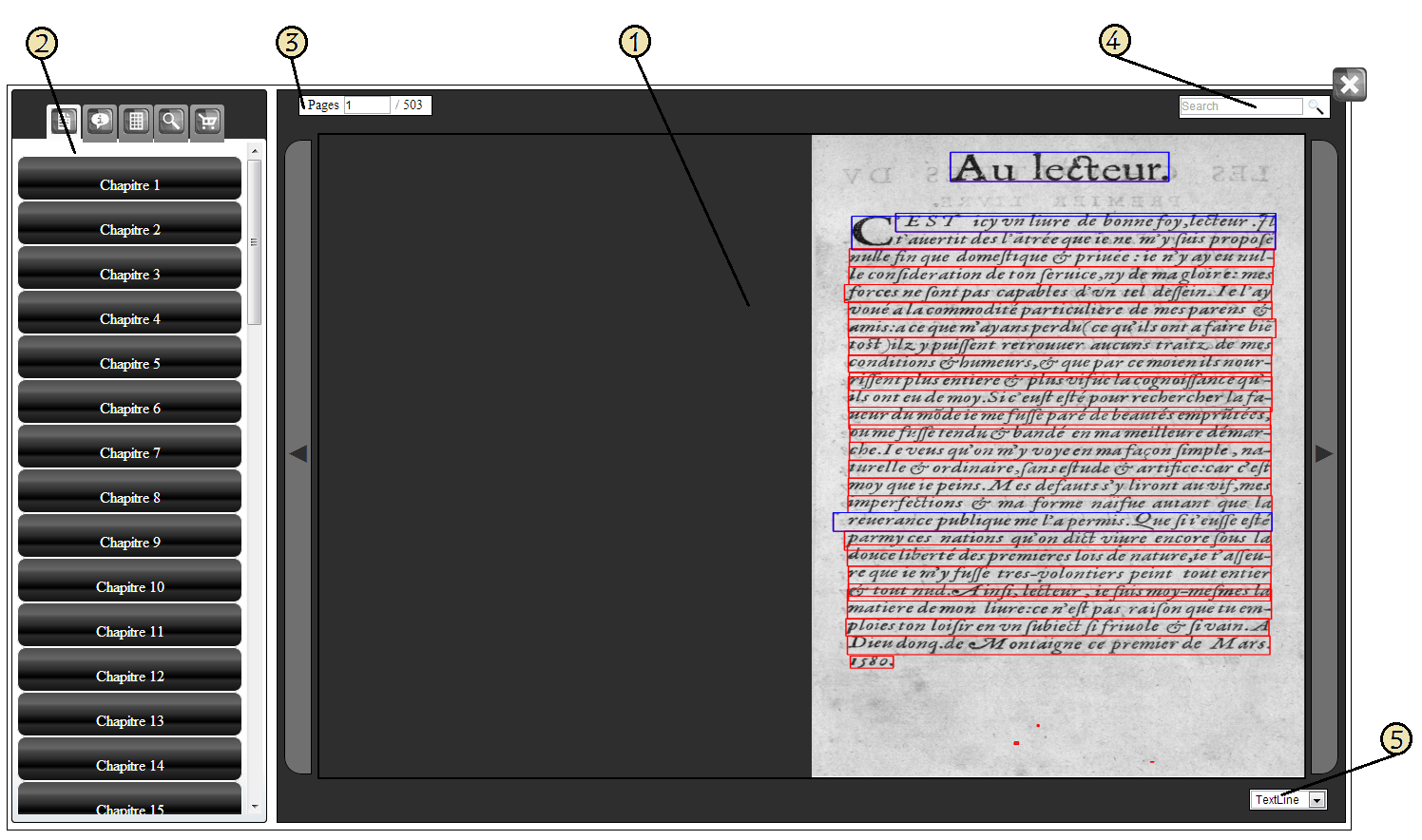Open the information speech bubble tab
This screenshot has width=1422, height=840.
pyautogui.click(x=100, y=121)
